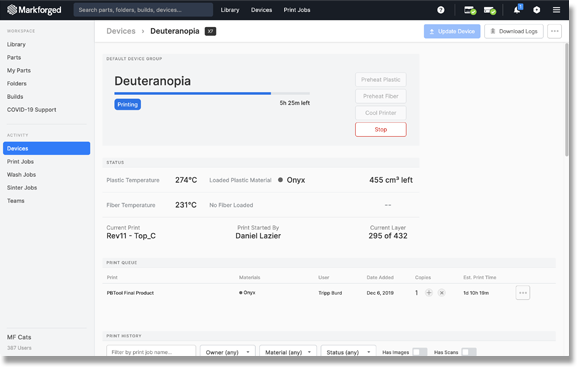Open the ellipsis menu for PBTool Final Product row
This screenshot has width=577, height=367.
[523, 293]
